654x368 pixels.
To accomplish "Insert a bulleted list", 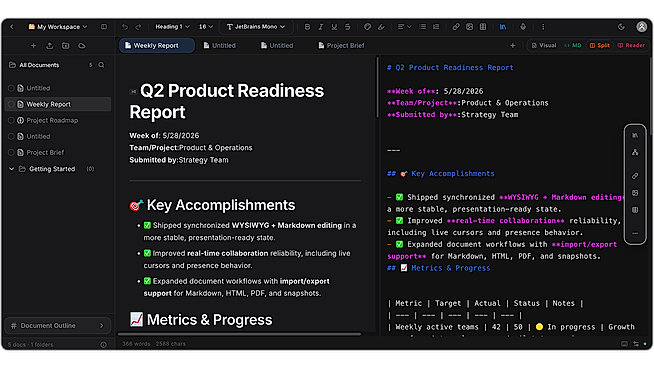I will point(423,27).
